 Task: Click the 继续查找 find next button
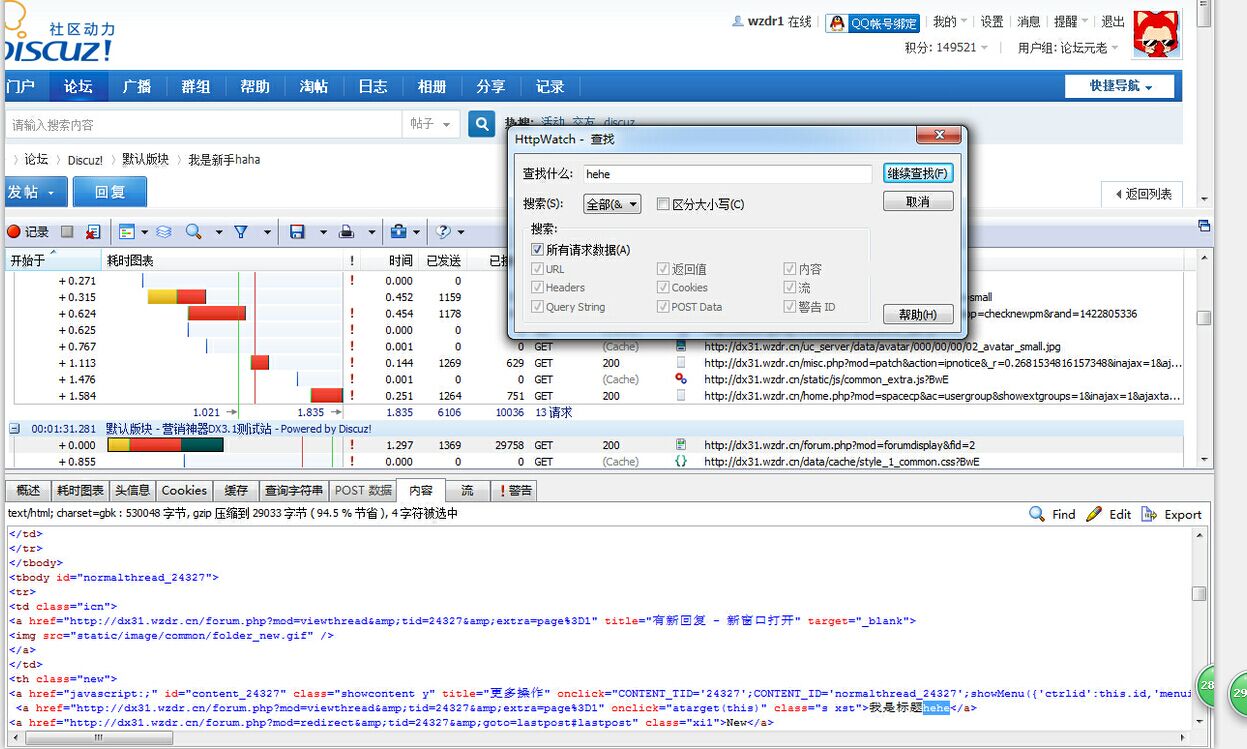point(918,174)
